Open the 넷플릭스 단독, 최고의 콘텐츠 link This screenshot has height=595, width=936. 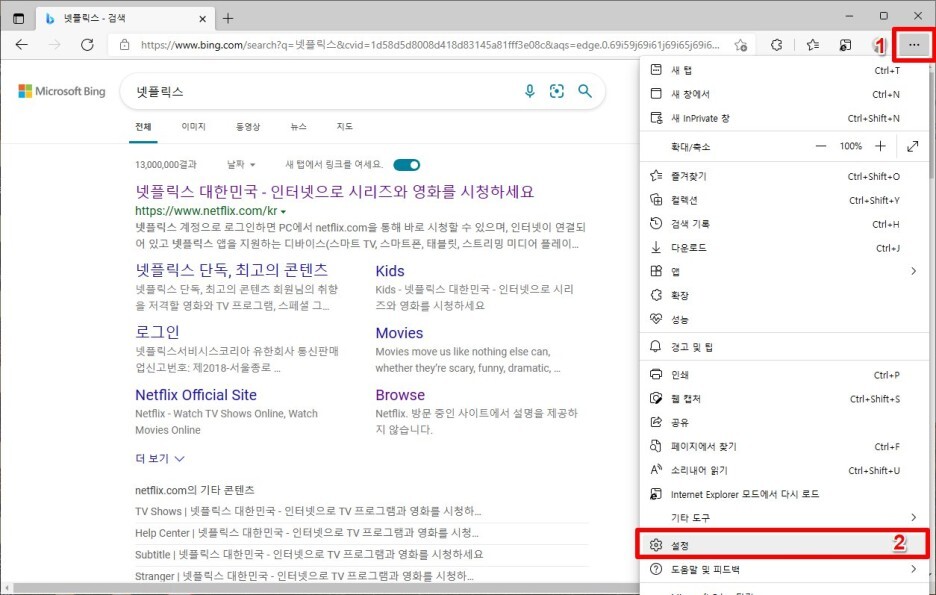(x=232, y=270)
